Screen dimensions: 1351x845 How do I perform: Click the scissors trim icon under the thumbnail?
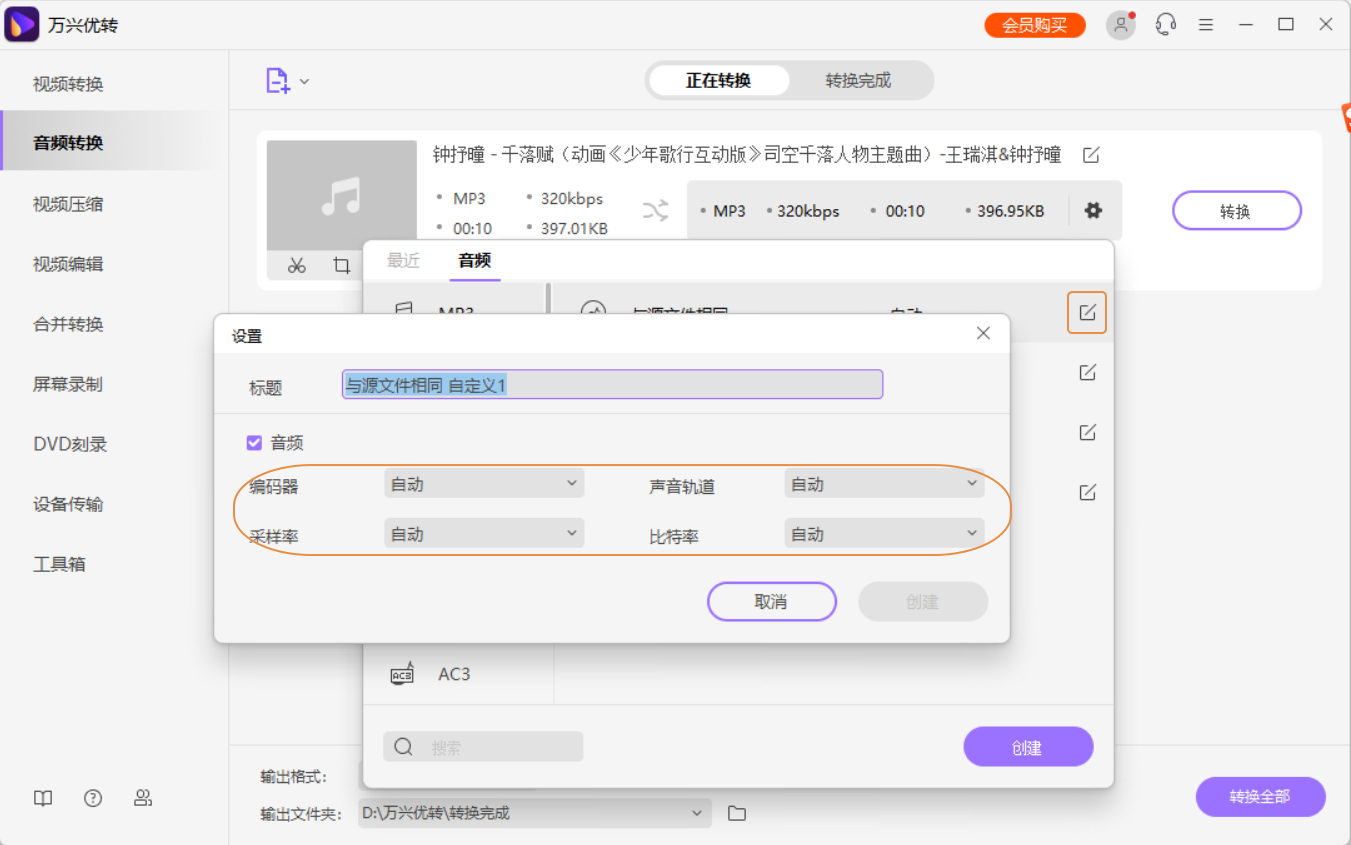tap(296, 265)
